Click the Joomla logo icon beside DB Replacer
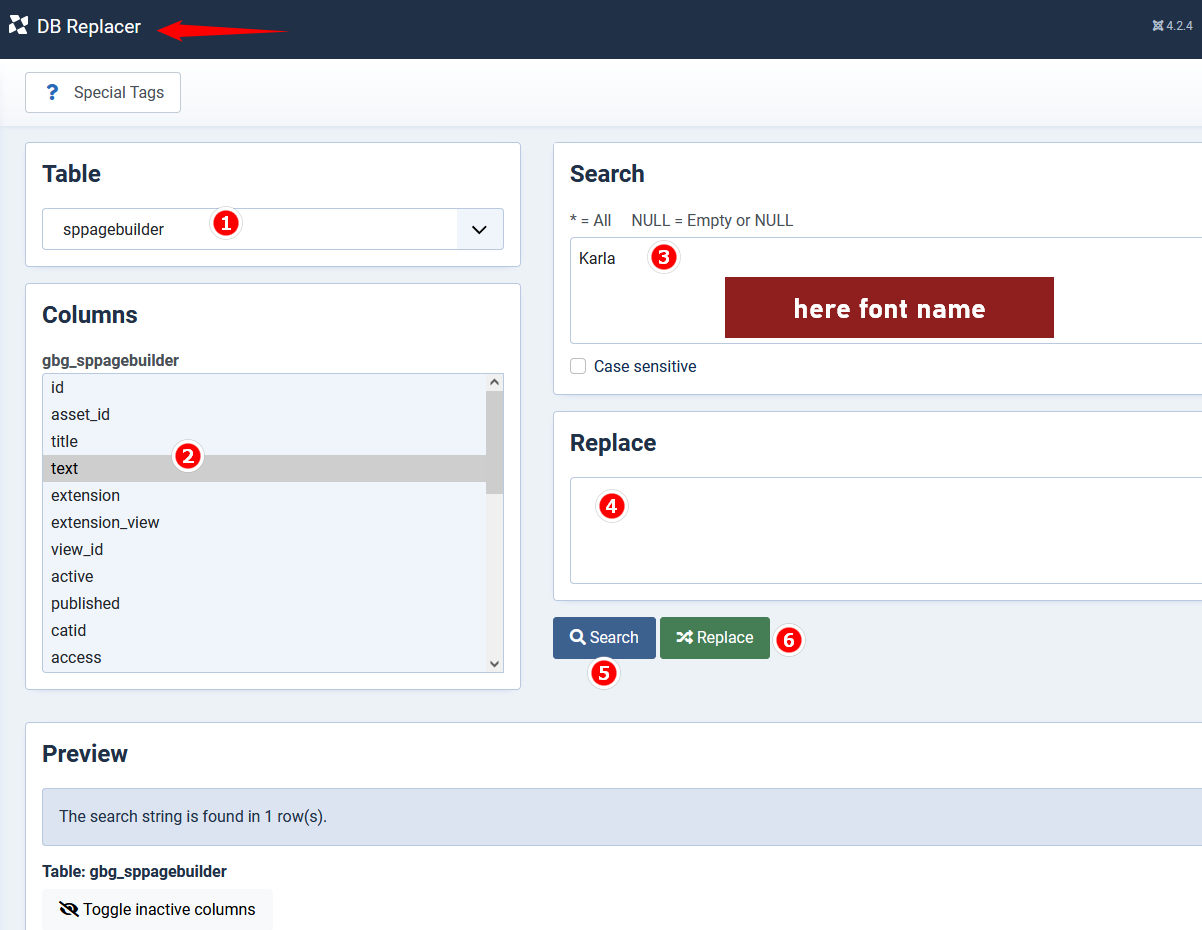Image resolution: width=1202 pixels, height=930 pixels. click(18, 26)
